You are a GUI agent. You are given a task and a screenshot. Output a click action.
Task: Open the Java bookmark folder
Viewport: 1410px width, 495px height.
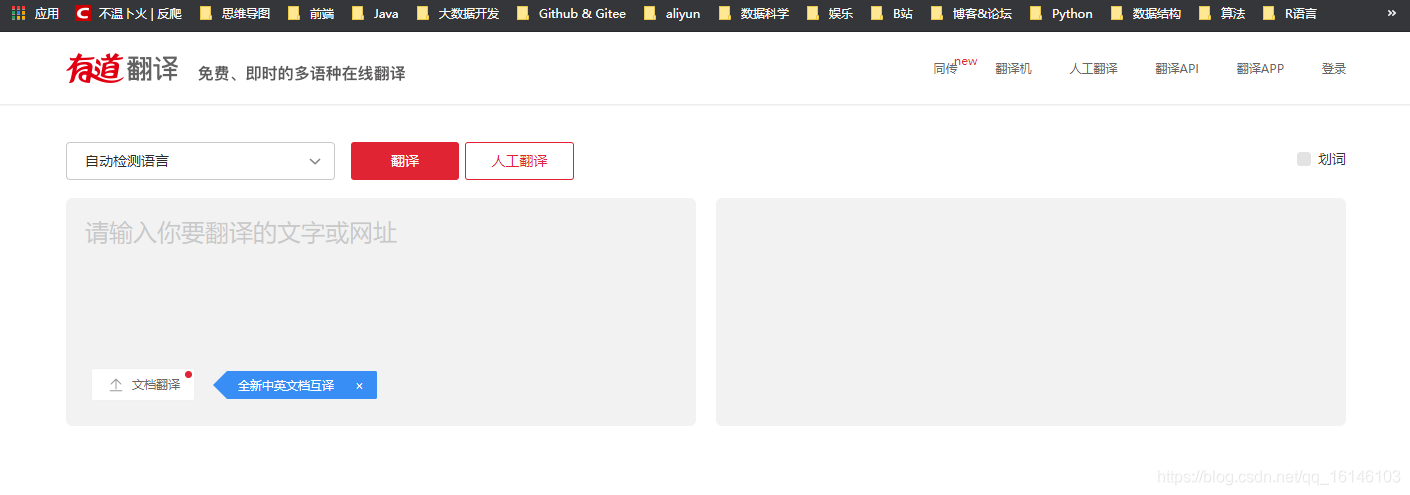(x=375, y=14)
